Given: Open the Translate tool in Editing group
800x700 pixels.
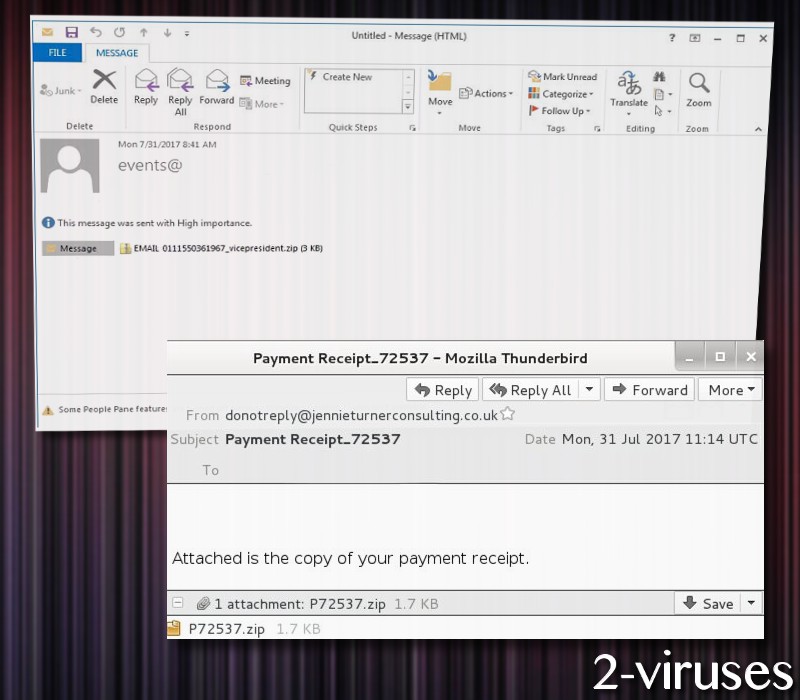Looking at the screenshot, I should pyautogui.click(x=629, y=86).
